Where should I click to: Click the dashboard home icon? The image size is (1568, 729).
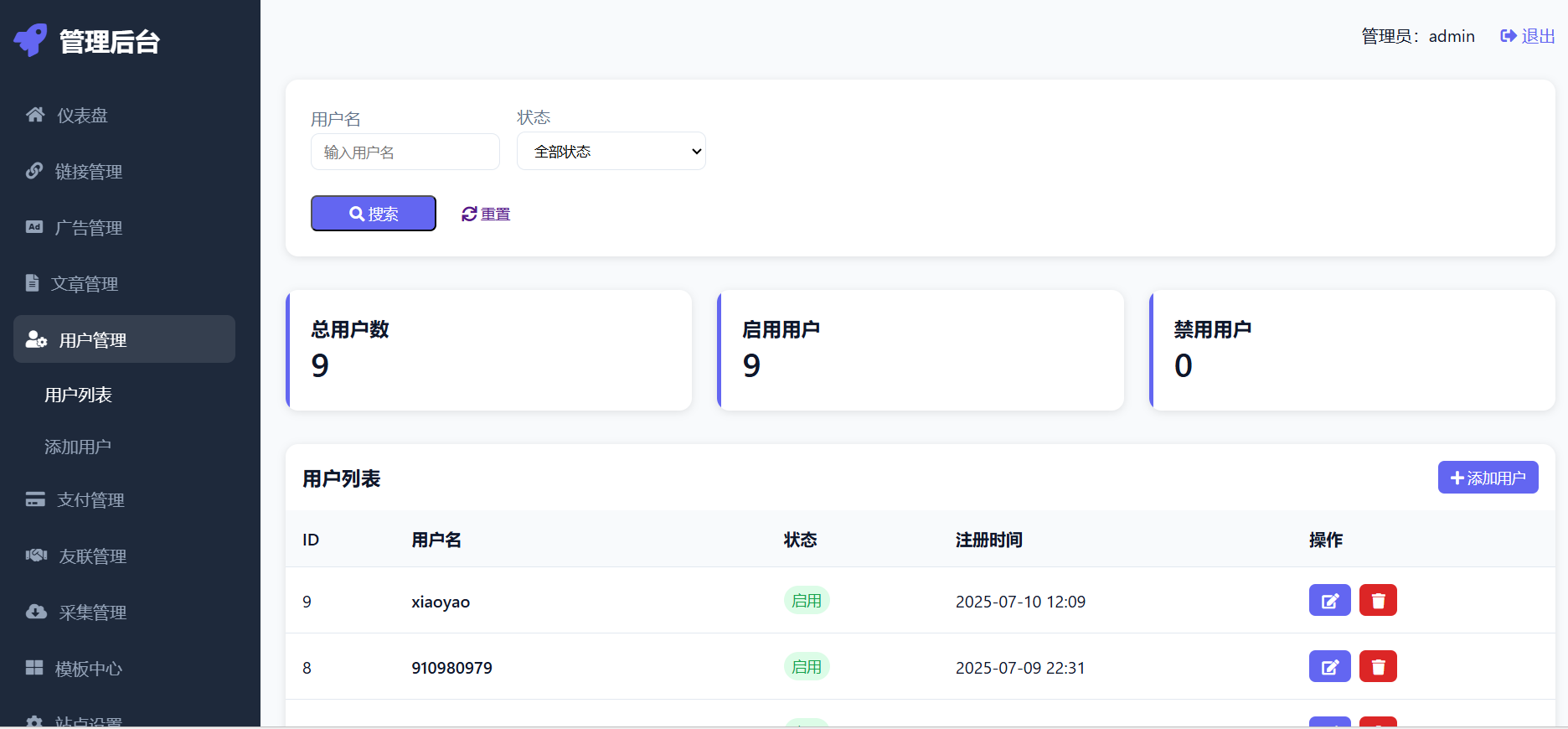coord(35,115)
